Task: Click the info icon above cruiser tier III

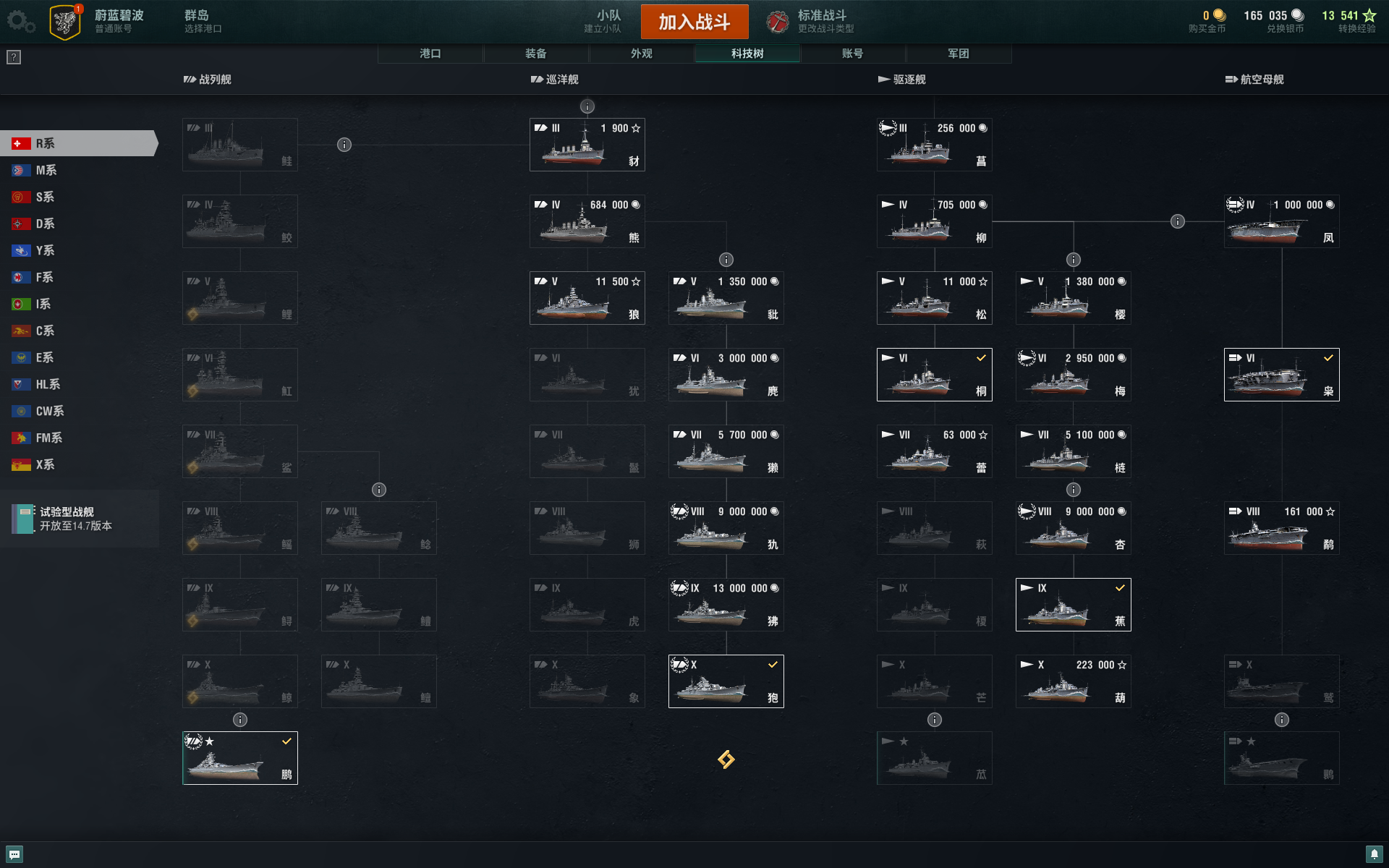Action: coord(587,106)
